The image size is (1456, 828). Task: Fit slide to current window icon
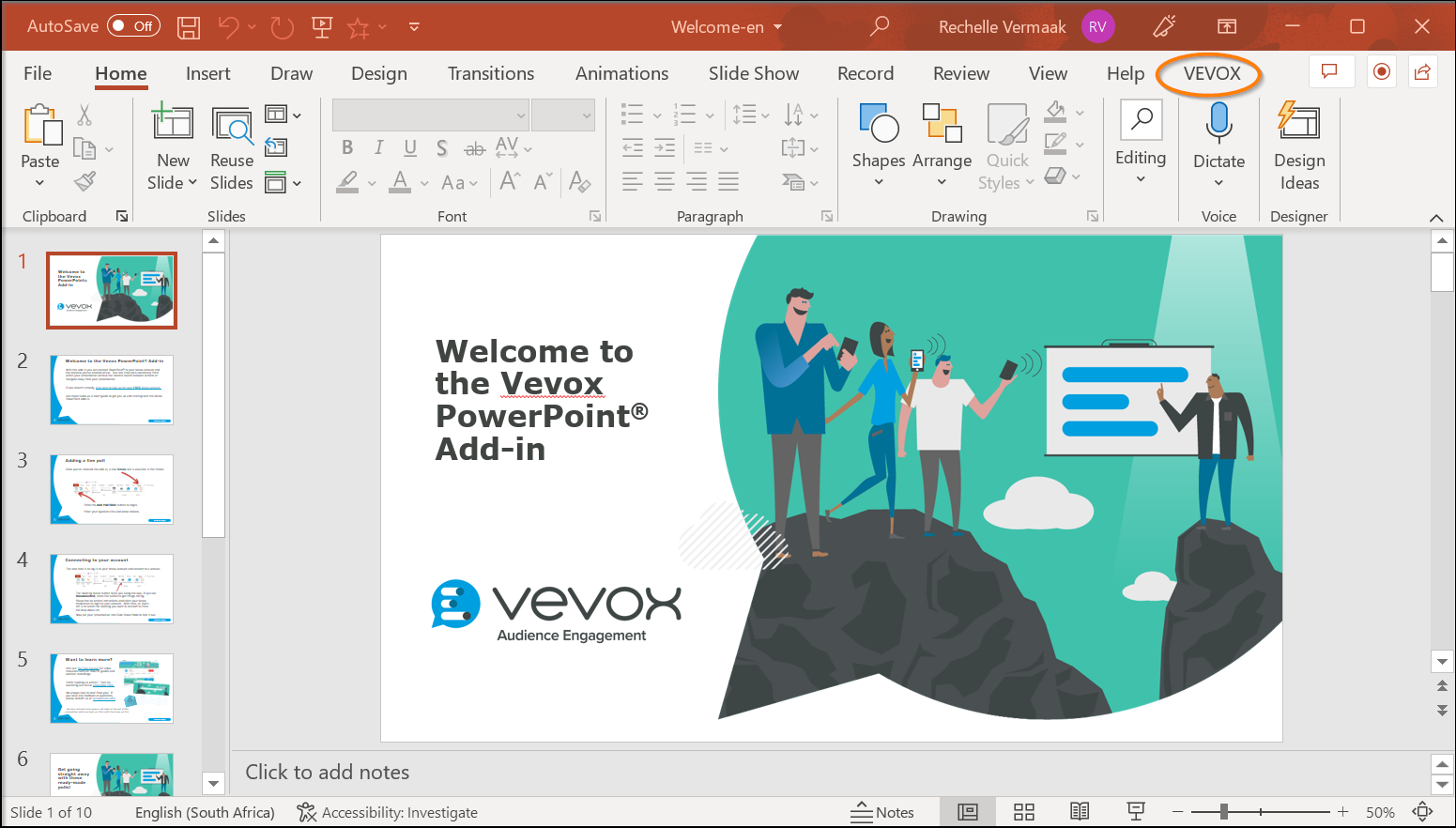tap(1423, 812)
